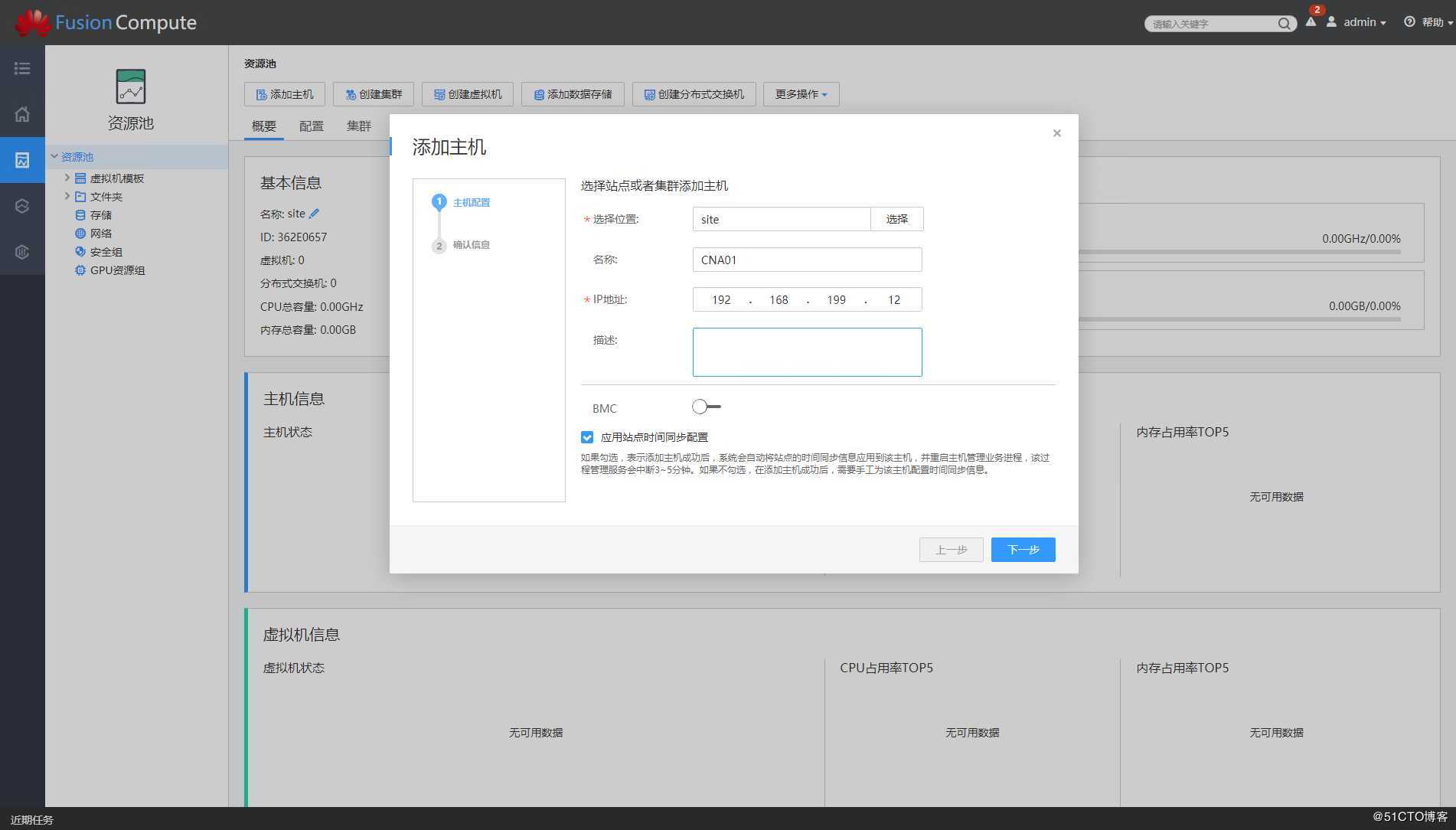Click the second IP octet 168

tap(779, 300)
